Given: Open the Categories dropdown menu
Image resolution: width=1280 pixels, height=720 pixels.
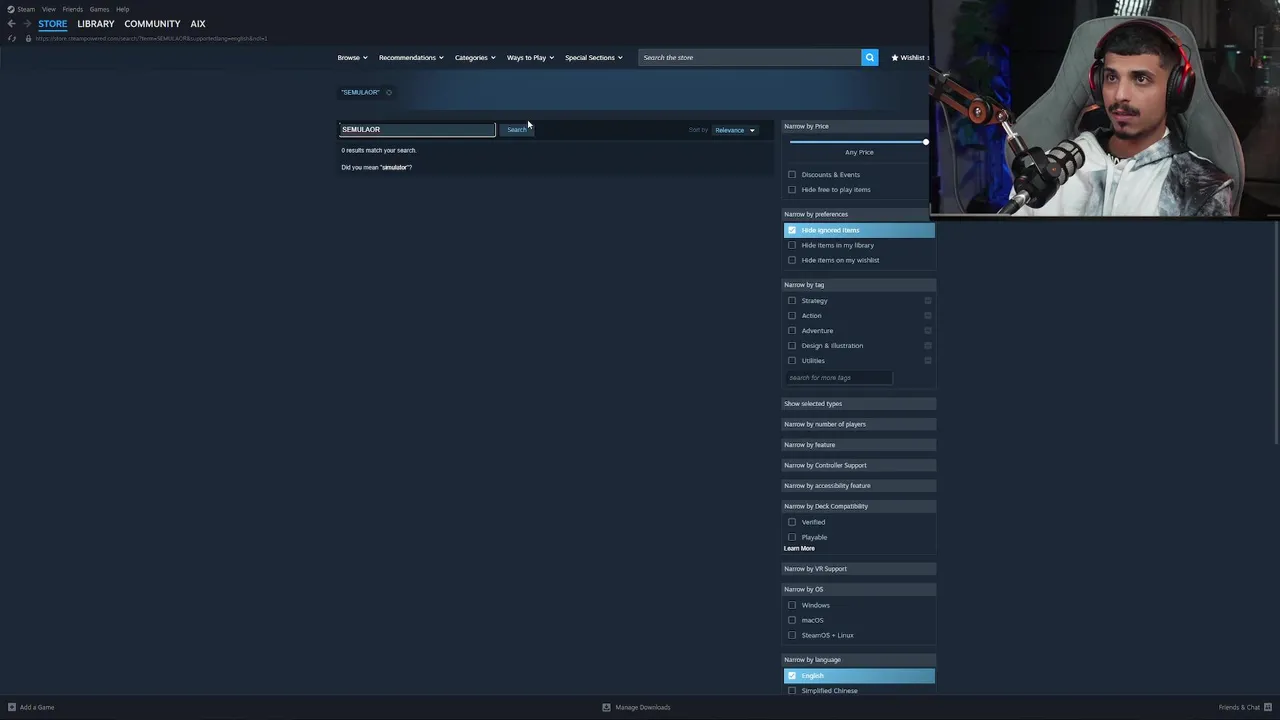Looking at the screenshot, I should 475,57.
